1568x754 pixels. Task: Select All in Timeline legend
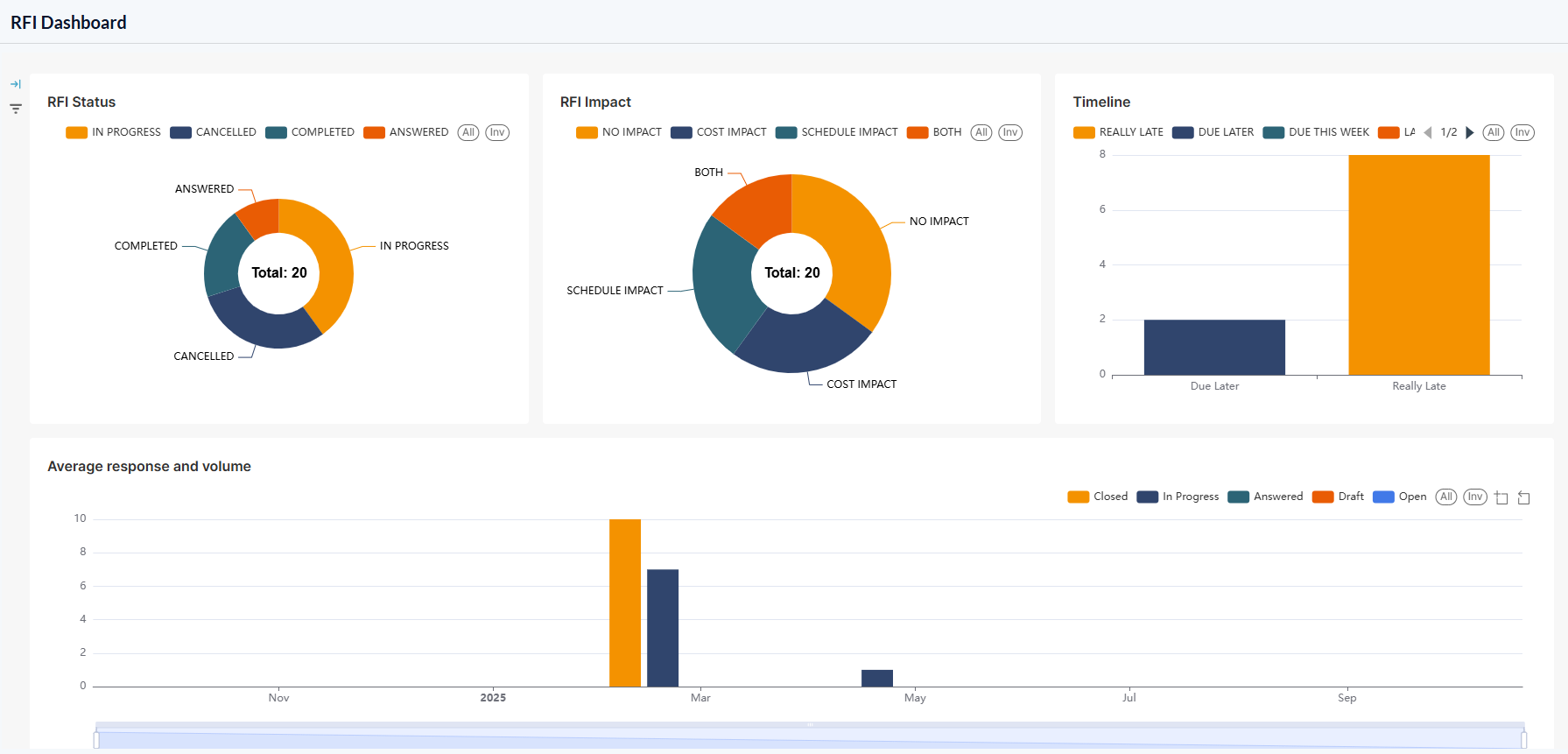pyautogui.click(x=1494, y=132)
